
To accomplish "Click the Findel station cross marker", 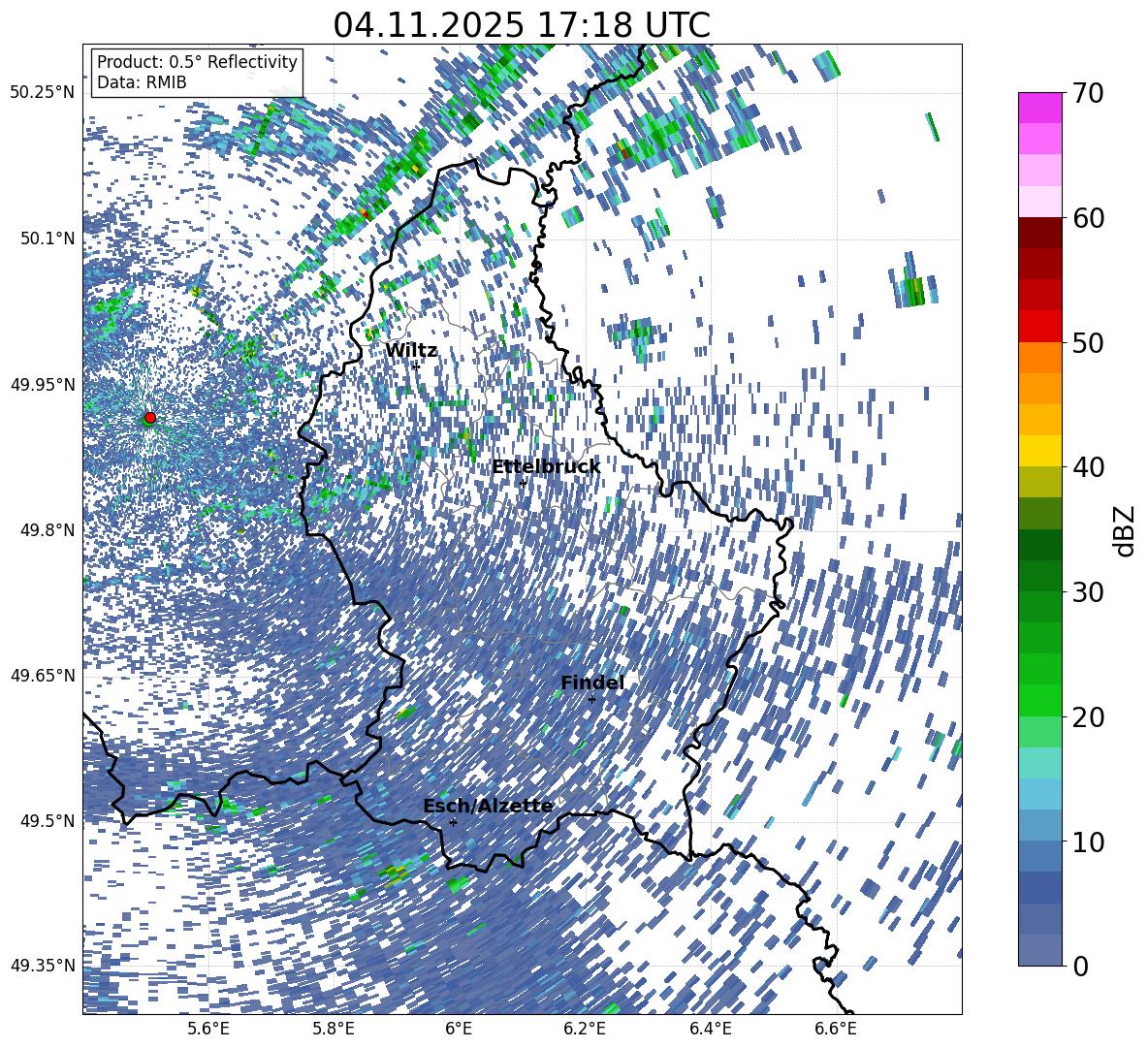I will pyautogui.click(x=591, y=699).
